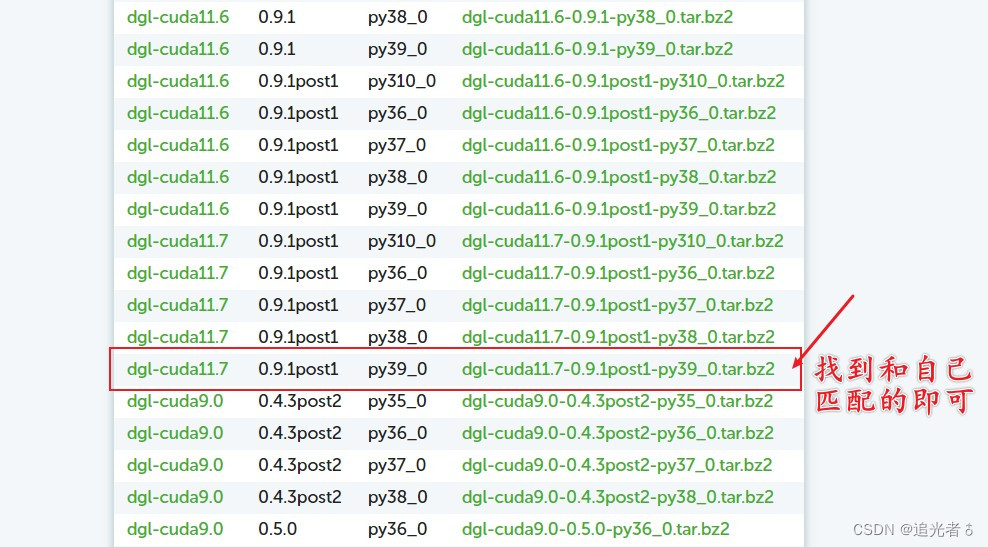The image size is (988, 547).
Task: Open dgl-cuda11.7-0.9.1post1-py36_0.tar.bz2
Action: [x=618, y=274]
